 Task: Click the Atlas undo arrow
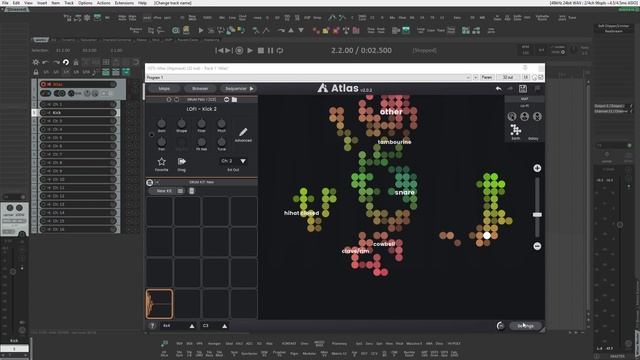[x=498, y=89]
